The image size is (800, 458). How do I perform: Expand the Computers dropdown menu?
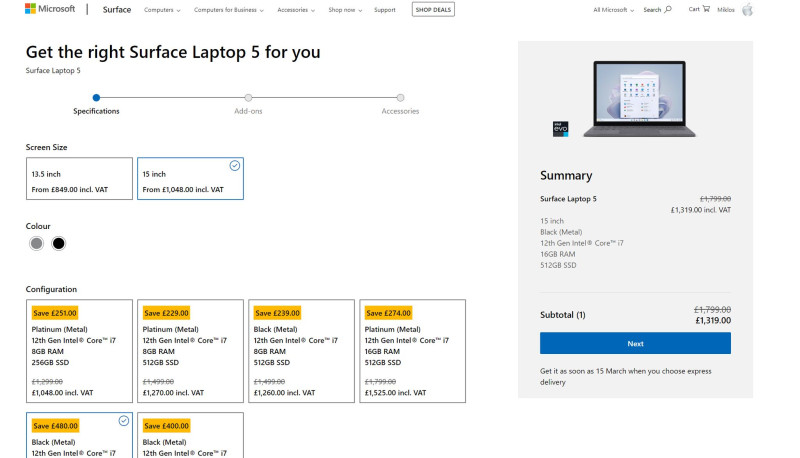coord(162,10)
